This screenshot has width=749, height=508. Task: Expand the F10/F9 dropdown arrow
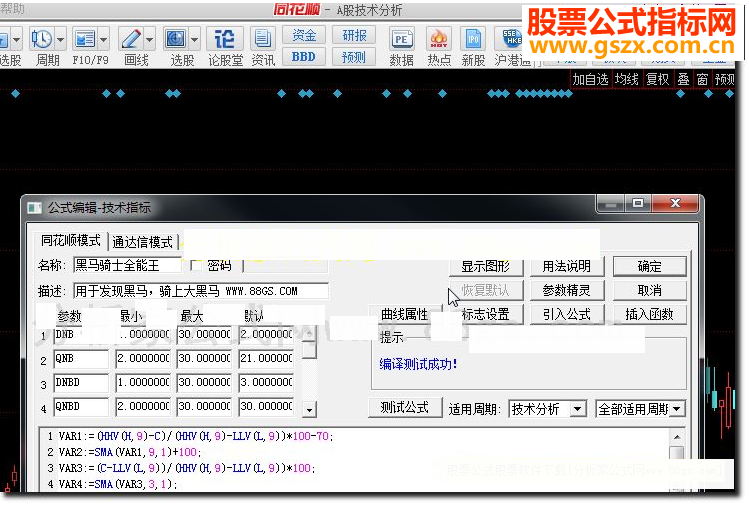pyautogui.click(x=104, y=40)
